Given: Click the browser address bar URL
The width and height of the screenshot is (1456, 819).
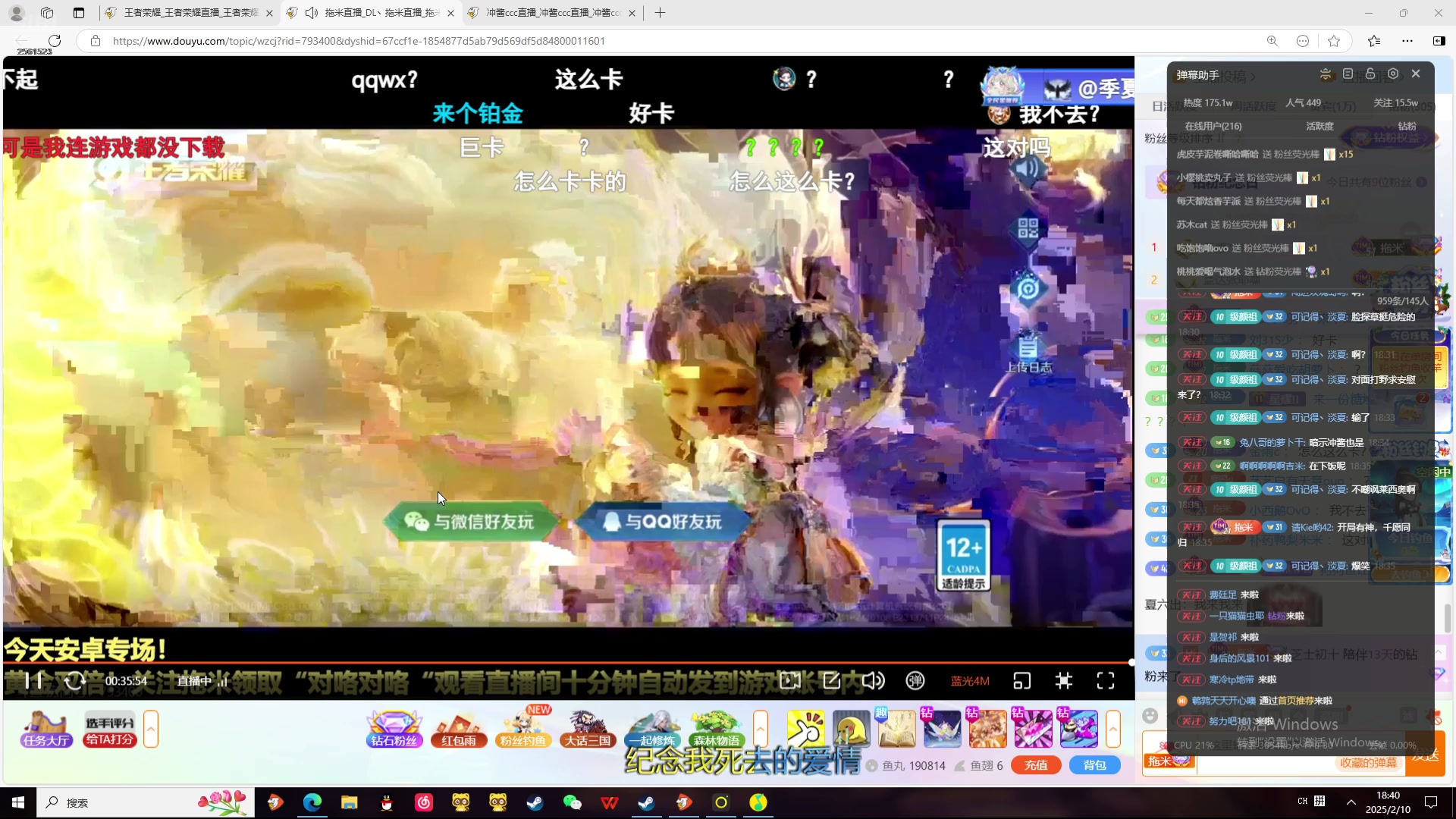Looking at the screenshot, I should tap(359, 41).
